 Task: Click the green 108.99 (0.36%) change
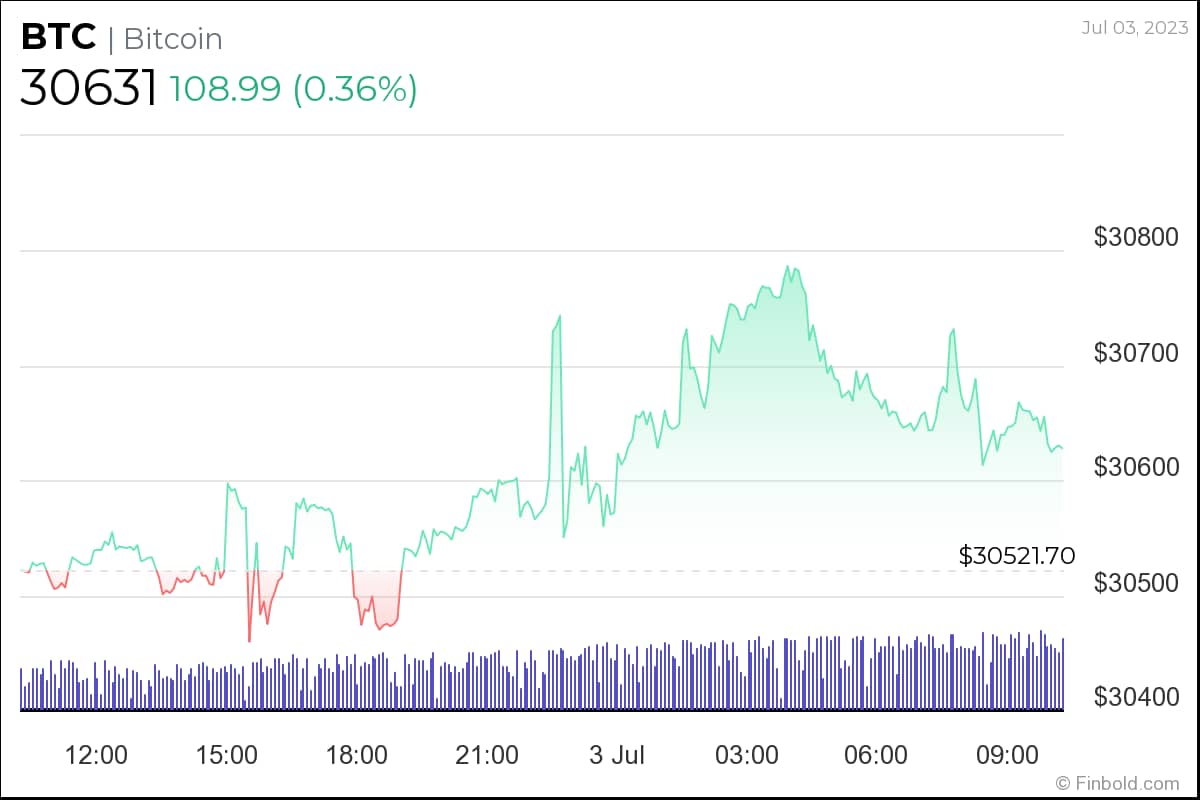point(293,89)
